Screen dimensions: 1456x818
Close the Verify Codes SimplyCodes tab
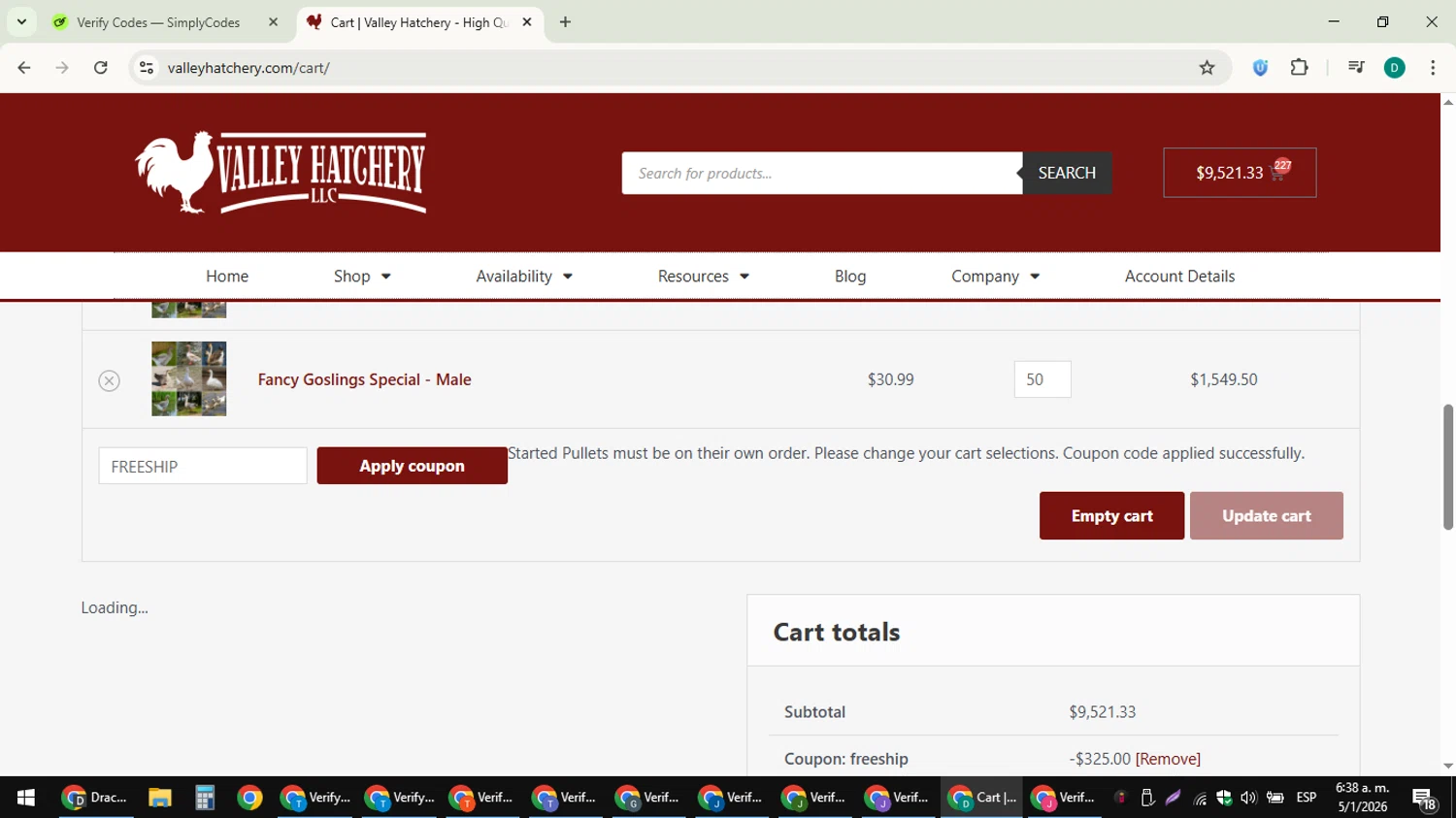[x=273, y=22]
